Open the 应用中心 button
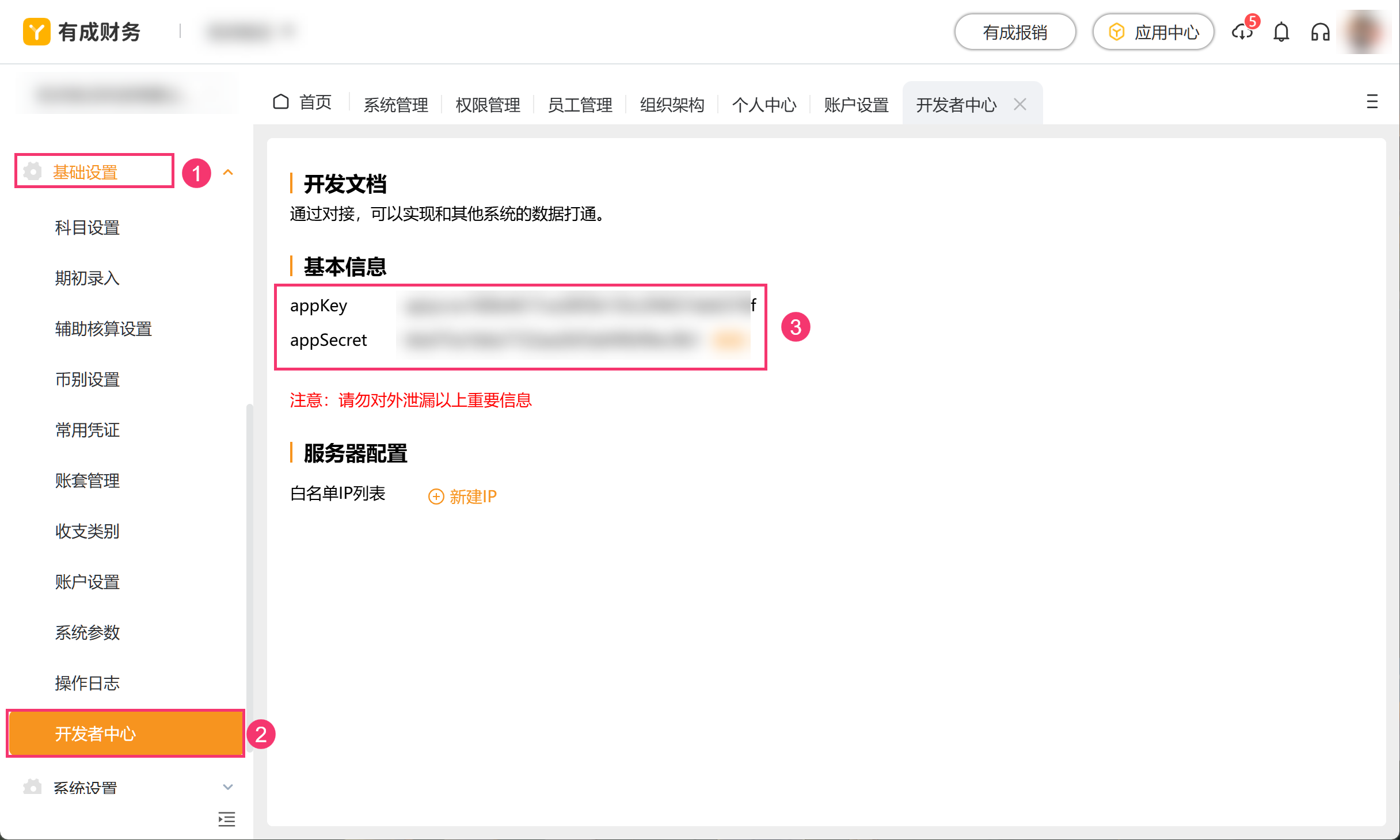The height and width of the screenshot is (840, 1400). [1154, 32]
